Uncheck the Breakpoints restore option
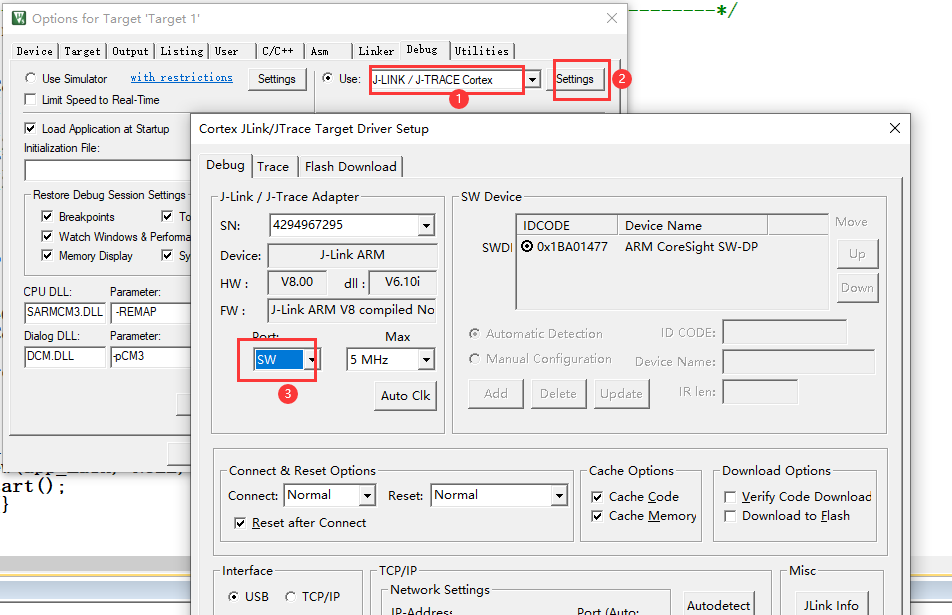 pos(47,216)
